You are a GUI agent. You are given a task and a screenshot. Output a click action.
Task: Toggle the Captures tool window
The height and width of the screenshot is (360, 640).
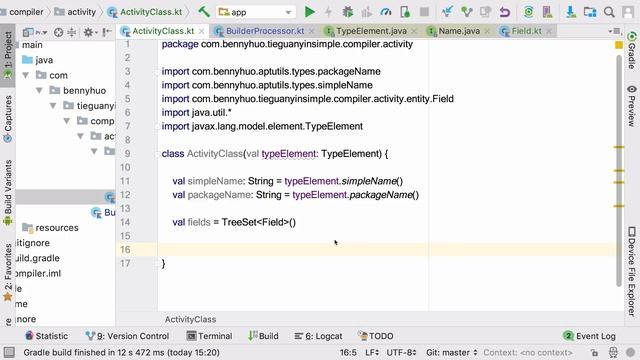pyautogui.click(x=8, y=119)
